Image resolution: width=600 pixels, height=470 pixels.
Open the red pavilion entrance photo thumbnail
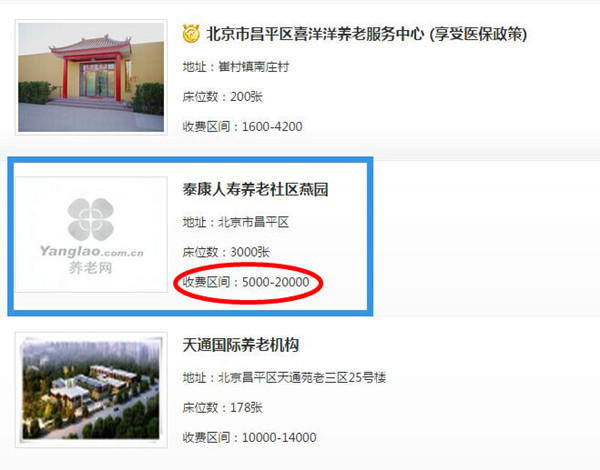tap(91, 77)
